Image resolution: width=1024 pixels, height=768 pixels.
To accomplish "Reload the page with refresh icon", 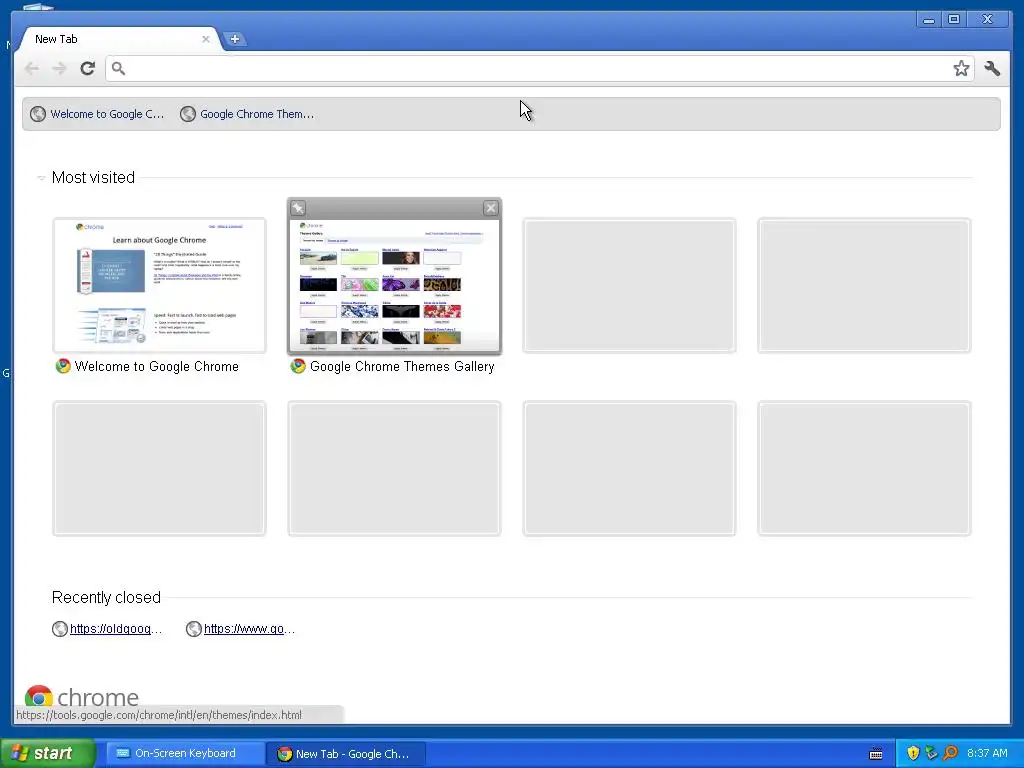I will (88, 68).
